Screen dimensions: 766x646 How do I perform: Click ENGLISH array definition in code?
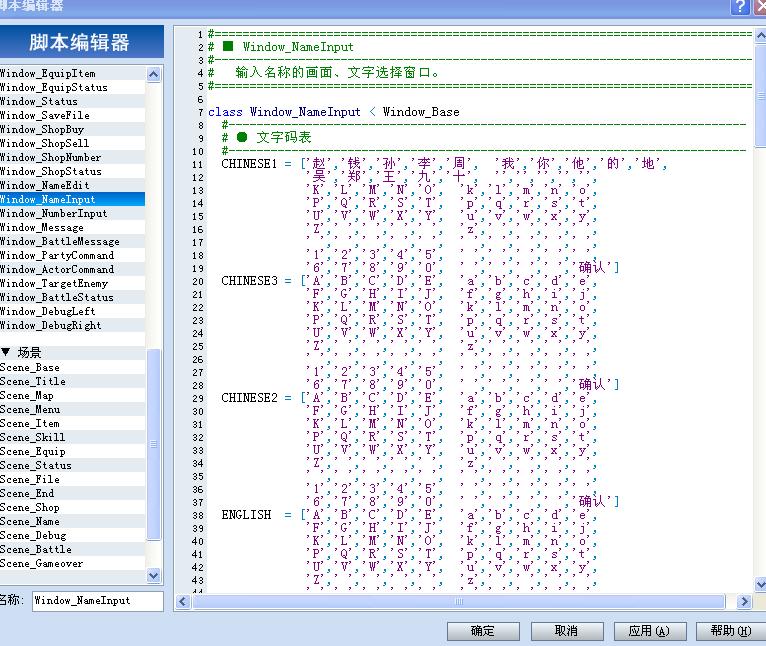409,515
